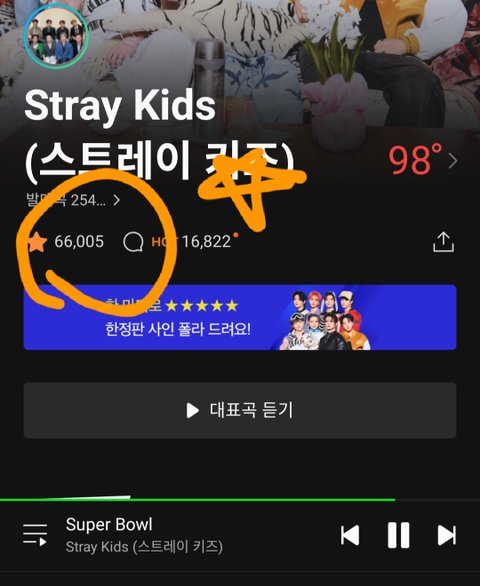View the 66,005 fan count
The width and height of the screenshot is (480, 586).
click(79, 242)
